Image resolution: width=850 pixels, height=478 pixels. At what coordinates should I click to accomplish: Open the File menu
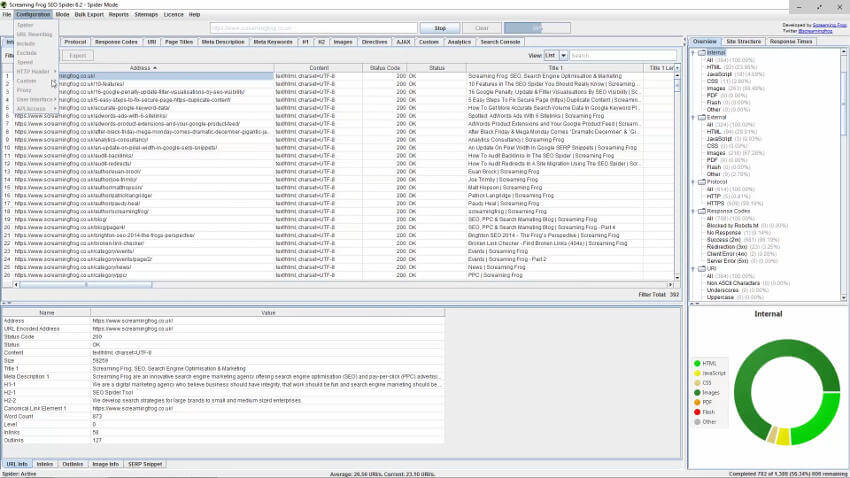point(7,15)
